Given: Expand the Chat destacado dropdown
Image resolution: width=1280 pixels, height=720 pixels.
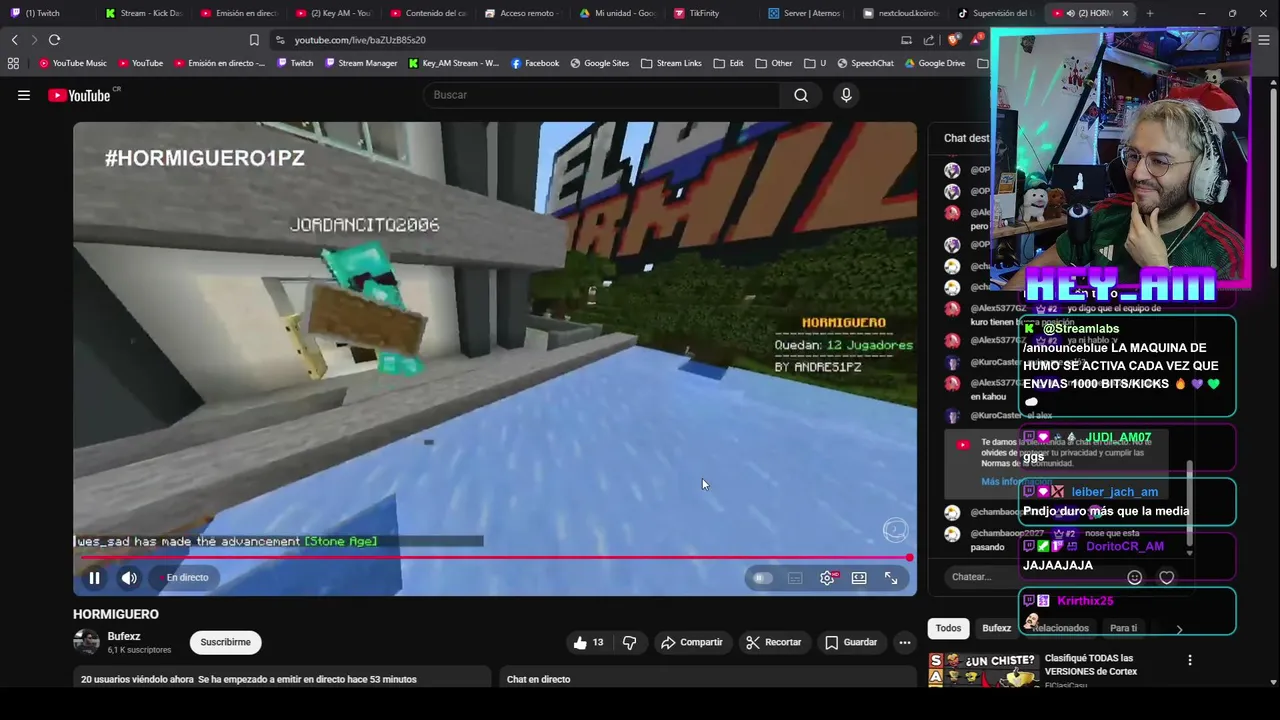Looking at the screenshot, I should [x=967, y=138].
